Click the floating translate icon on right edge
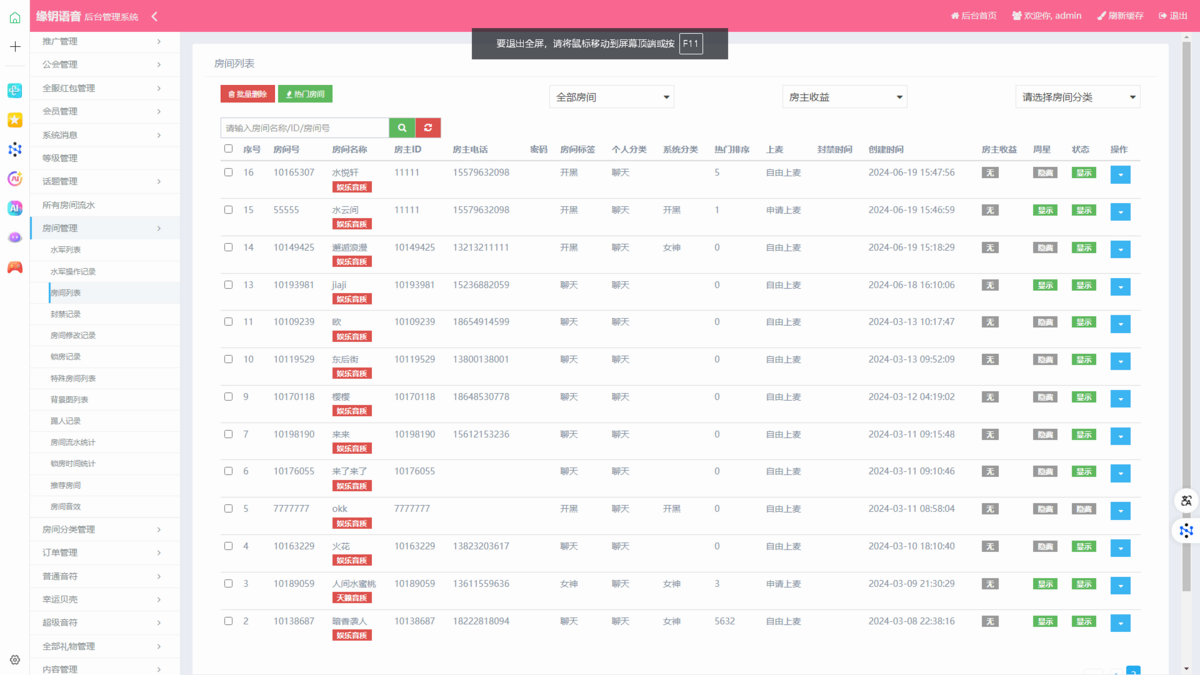The image size is (1200, 675). 1186,500
